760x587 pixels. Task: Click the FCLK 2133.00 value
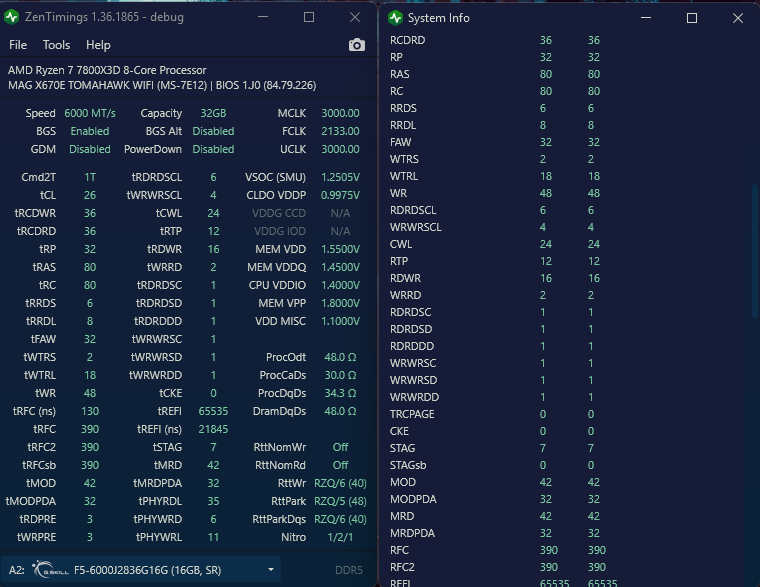coord(340,131)
